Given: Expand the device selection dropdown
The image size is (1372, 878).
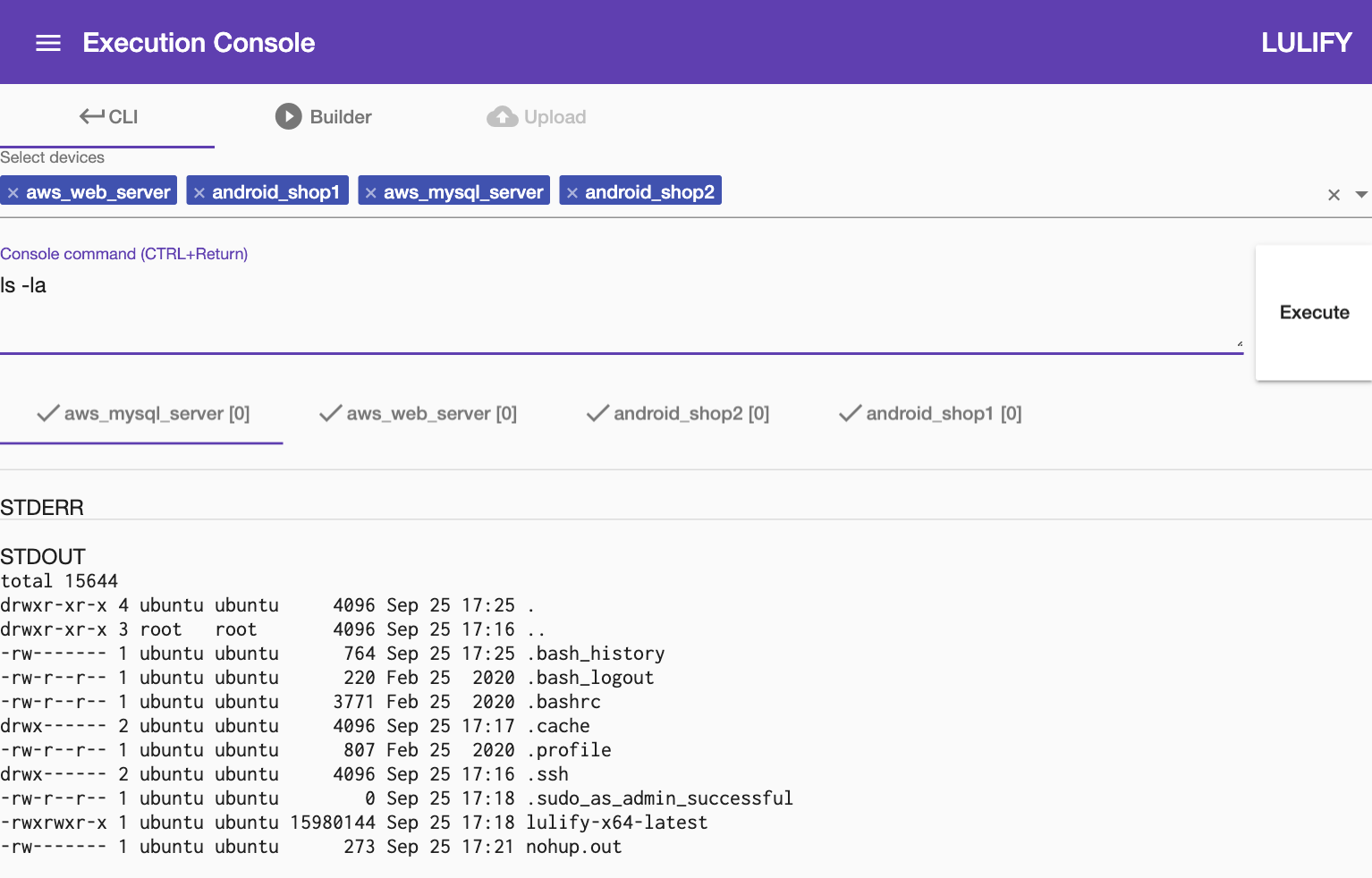Looking at the screenshot, I should (1361, 195).
